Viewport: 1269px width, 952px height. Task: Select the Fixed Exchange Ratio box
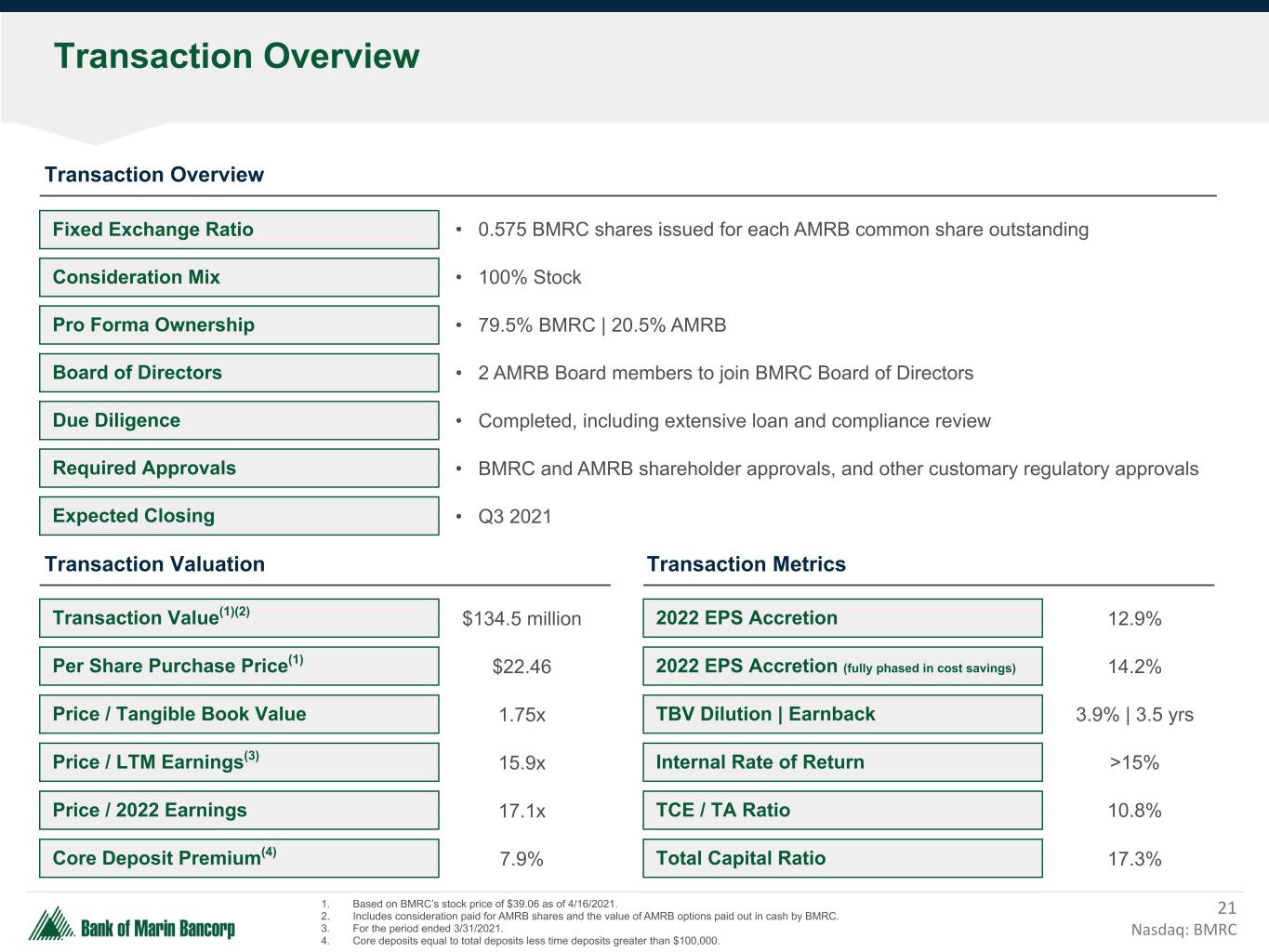click(238, 230)
